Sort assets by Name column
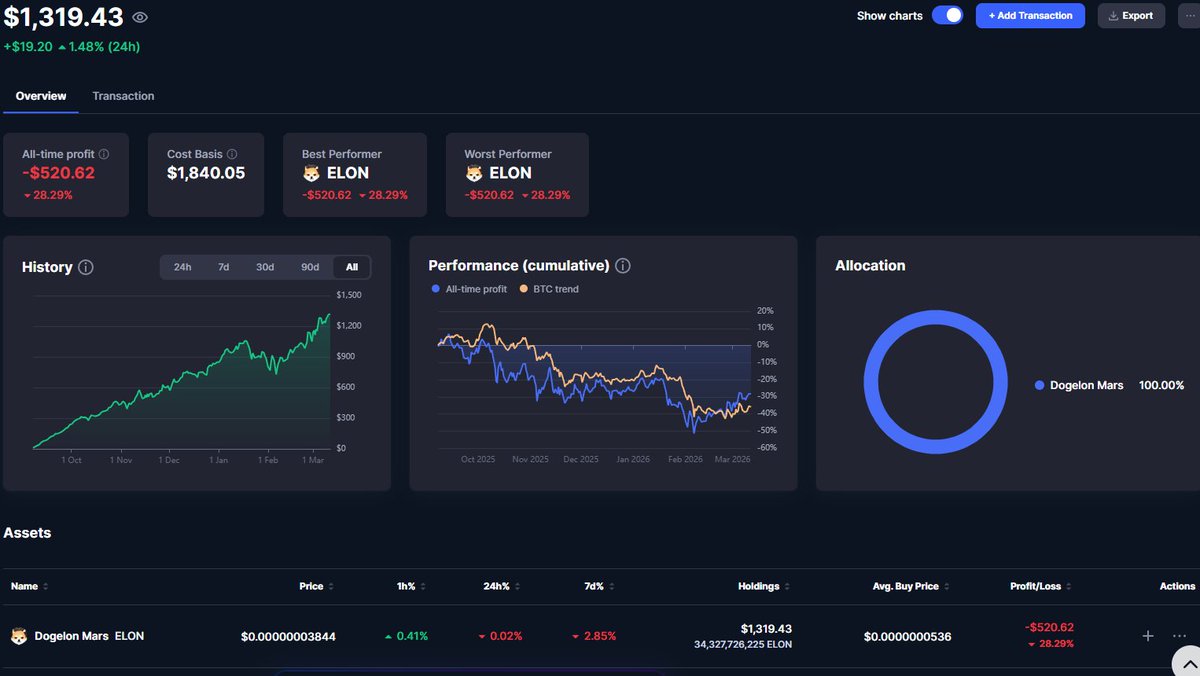Screen dimensions: 1200x676 click(x=30, y=586)
